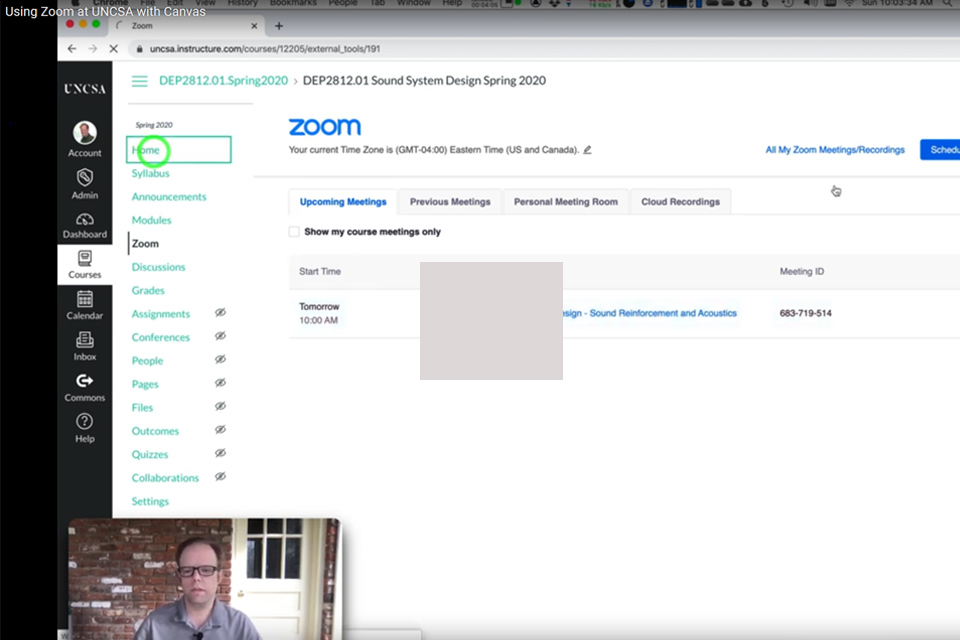Switch to the Previous Meetings tab

pyautogui.click(x=450, y=202)
